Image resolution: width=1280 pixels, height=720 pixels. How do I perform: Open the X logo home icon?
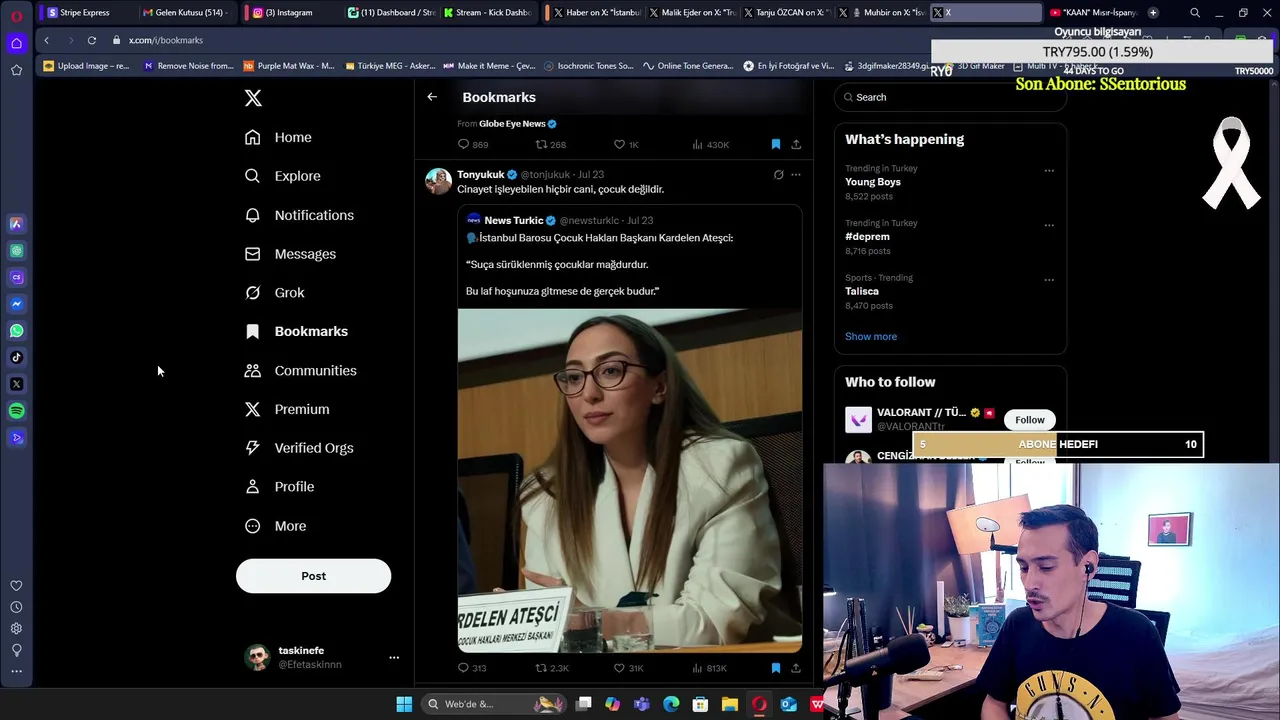tap(253, 98)
